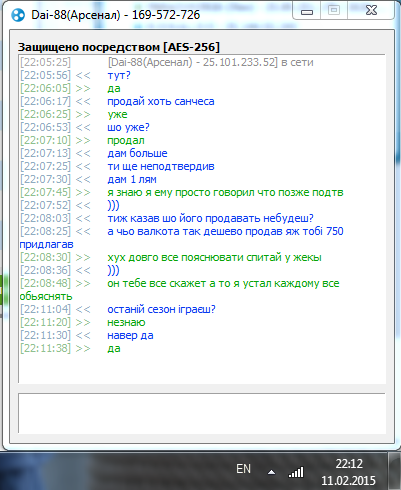Screen dimensions: 401x490
Task: Close the Dai-88(Арсенал) chat window
Action: (x=371, y=11)
